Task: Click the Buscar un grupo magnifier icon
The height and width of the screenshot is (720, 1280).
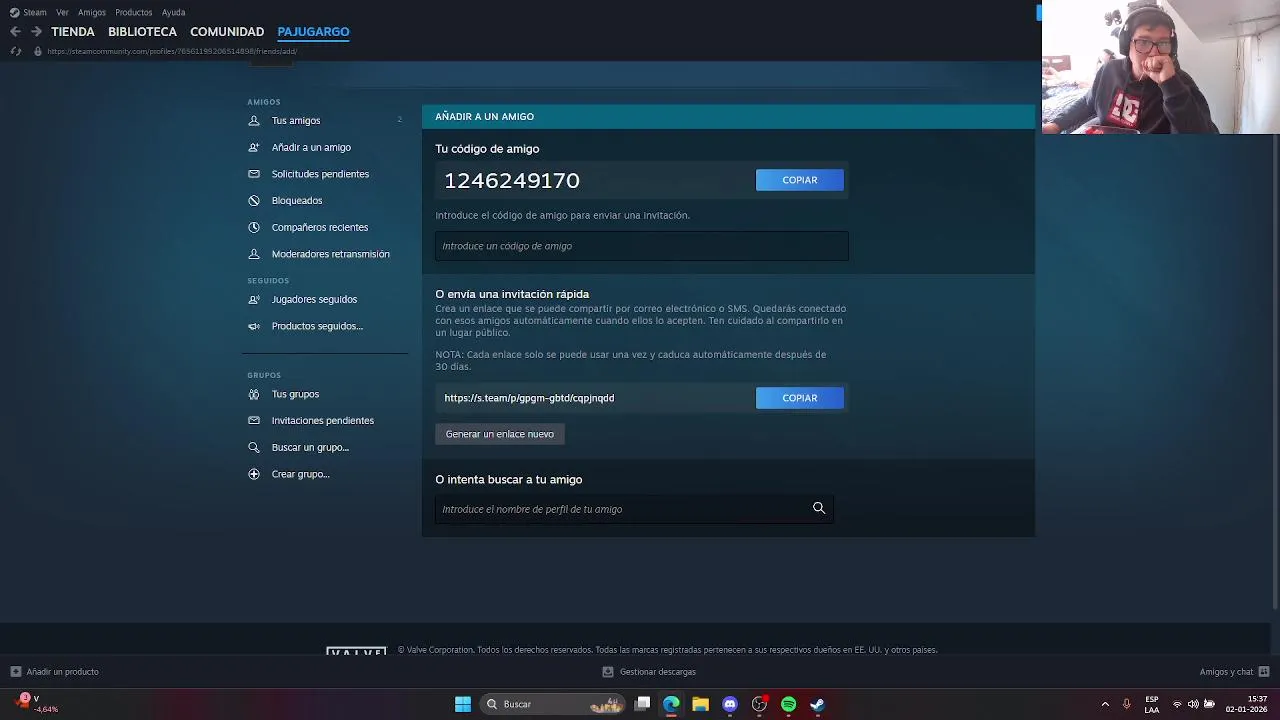Action: [254, 447]
